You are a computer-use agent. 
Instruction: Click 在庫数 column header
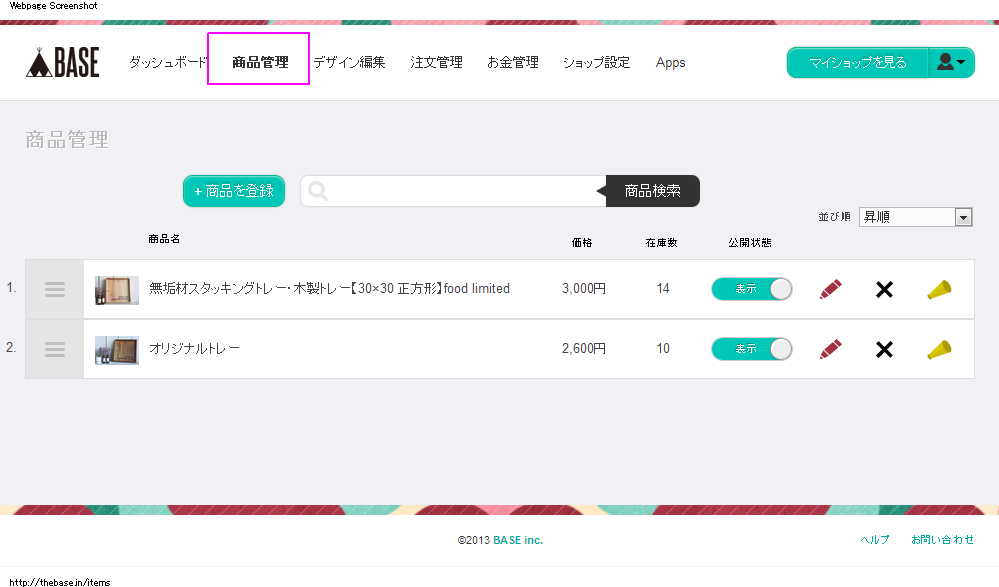[661, 243]
